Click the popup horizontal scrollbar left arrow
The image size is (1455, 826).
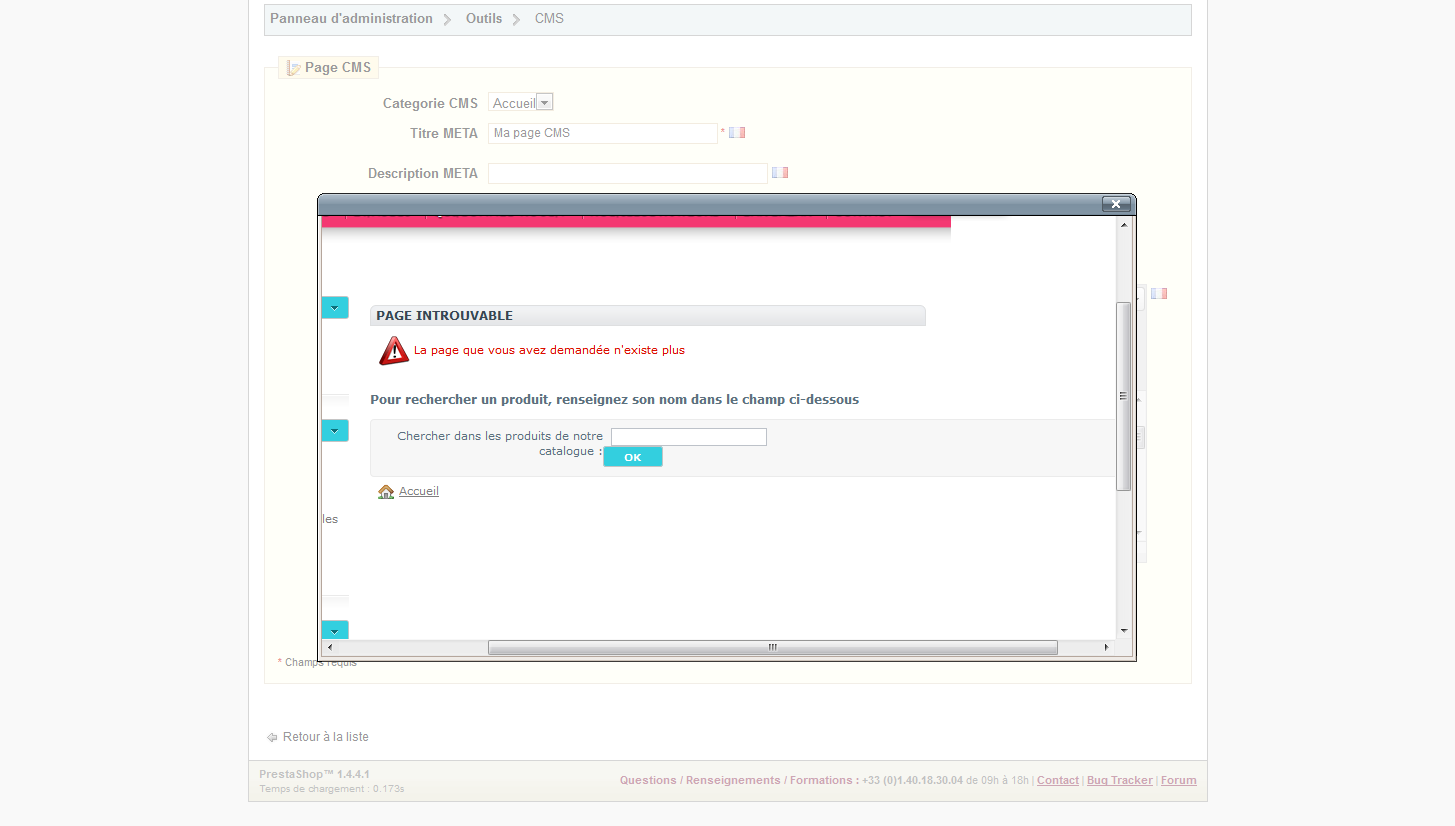(332, 648)
